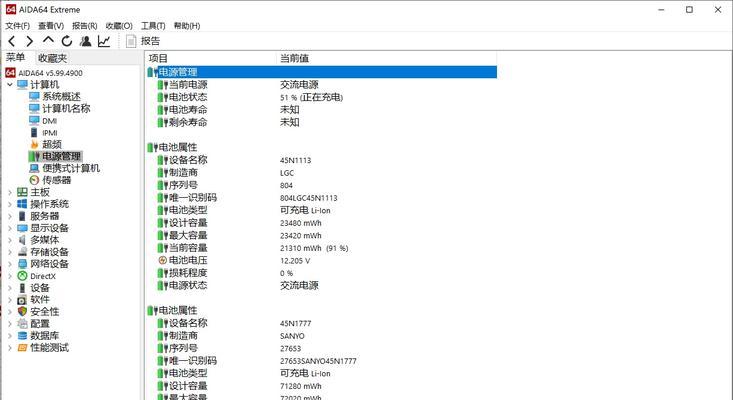Select the 设计容量 71280 mWh value
This screenshot has height=400, width=733.
301,386
